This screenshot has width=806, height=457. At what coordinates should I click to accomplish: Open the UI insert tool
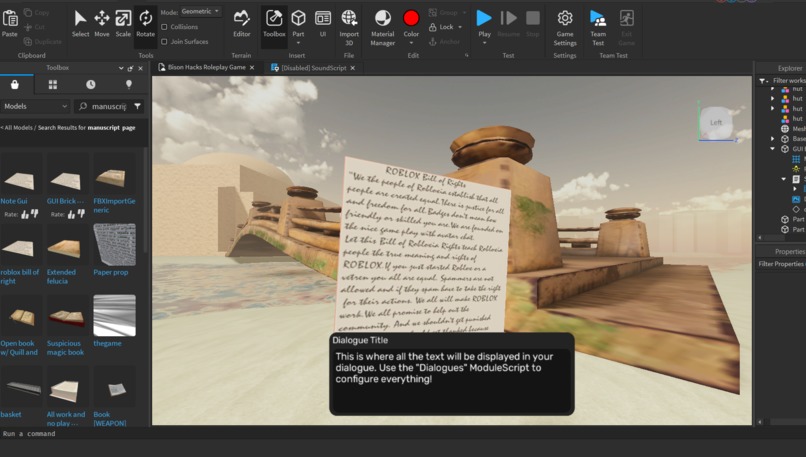click(323, 24)
